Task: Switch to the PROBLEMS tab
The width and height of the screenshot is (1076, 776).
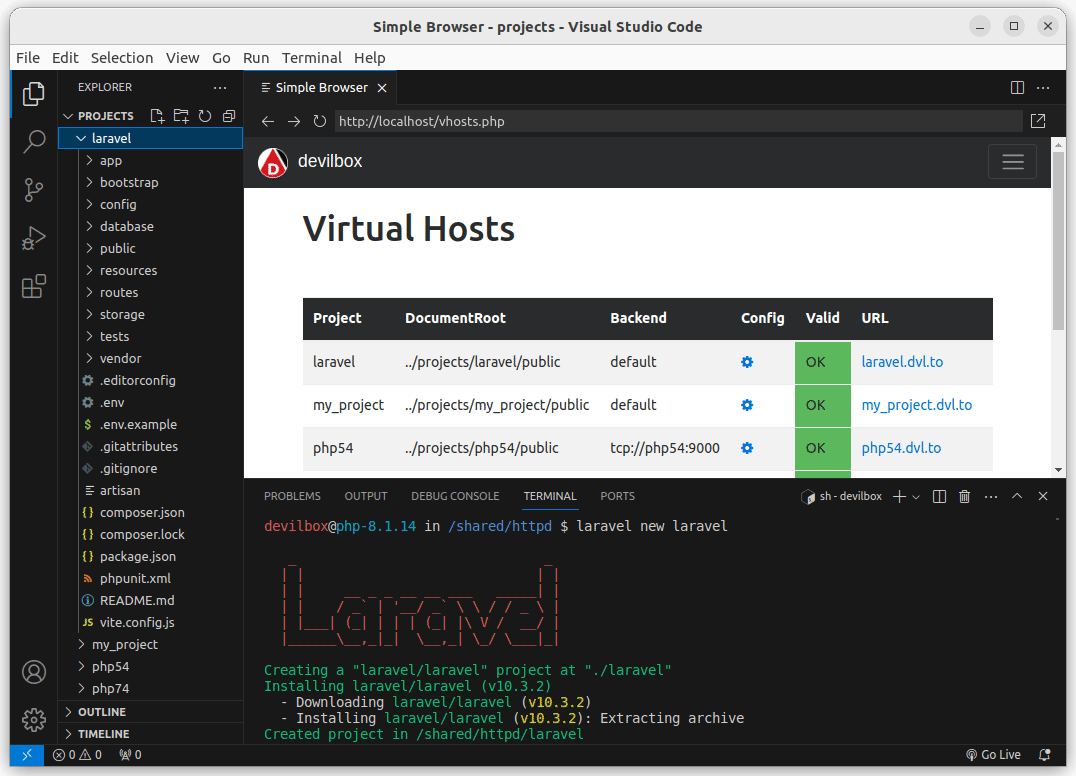Action: [x=292, y=496]
